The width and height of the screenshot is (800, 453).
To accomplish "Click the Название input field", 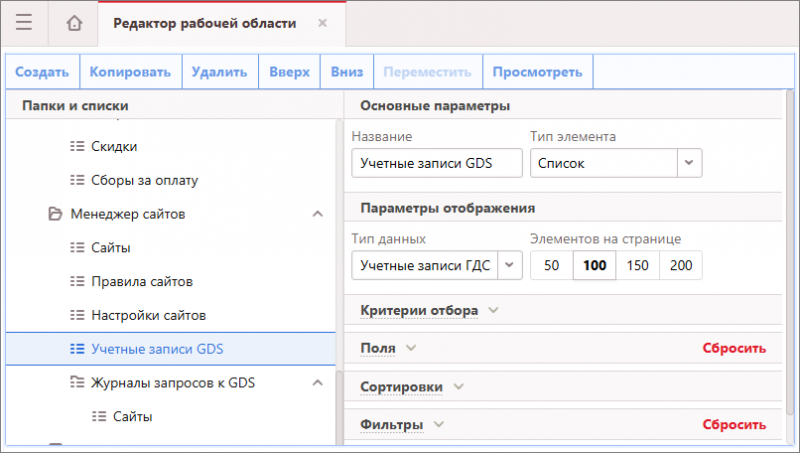I will coord(436,162).
